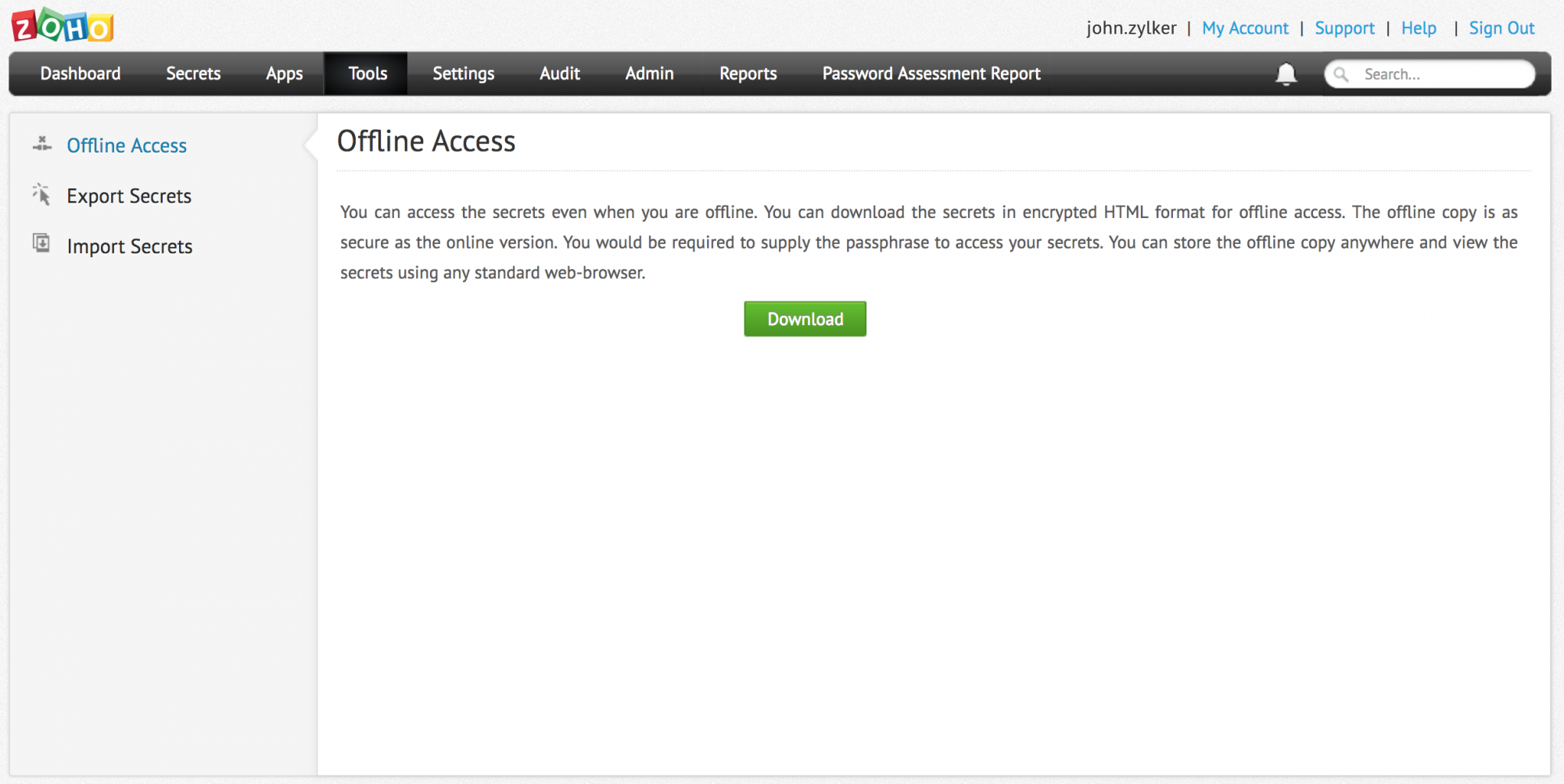Open the Help link

point(1419,28)
